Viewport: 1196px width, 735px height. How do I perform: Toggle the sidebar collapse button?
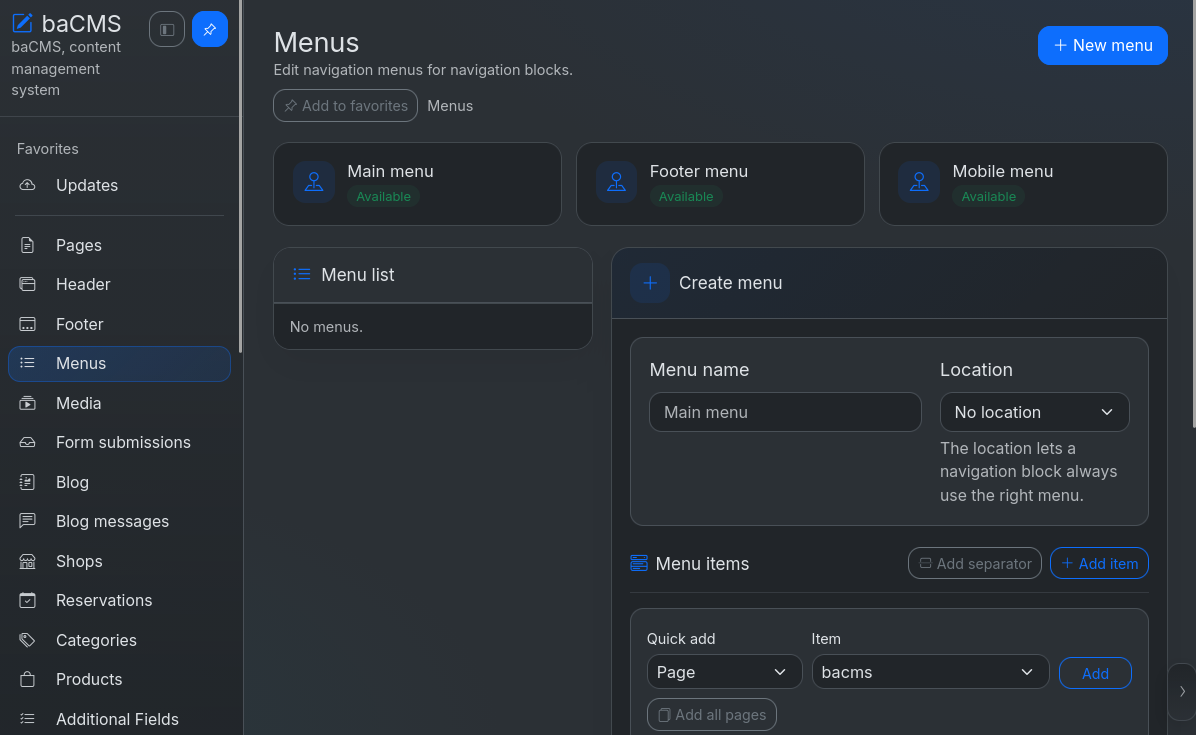point(167,30)
